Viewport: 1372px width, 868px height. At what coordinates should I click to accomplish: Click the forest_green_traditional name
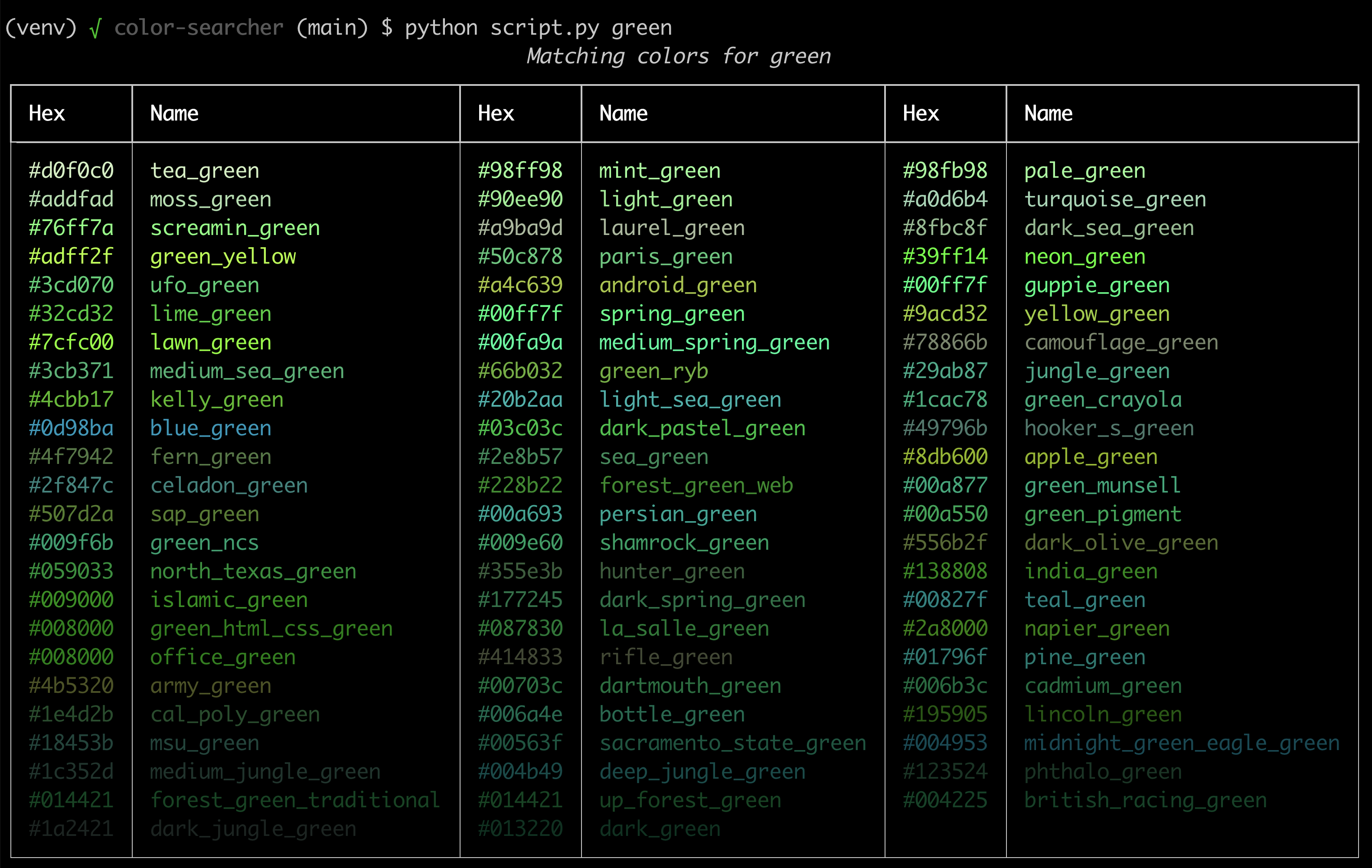click(x=294, y=800)
